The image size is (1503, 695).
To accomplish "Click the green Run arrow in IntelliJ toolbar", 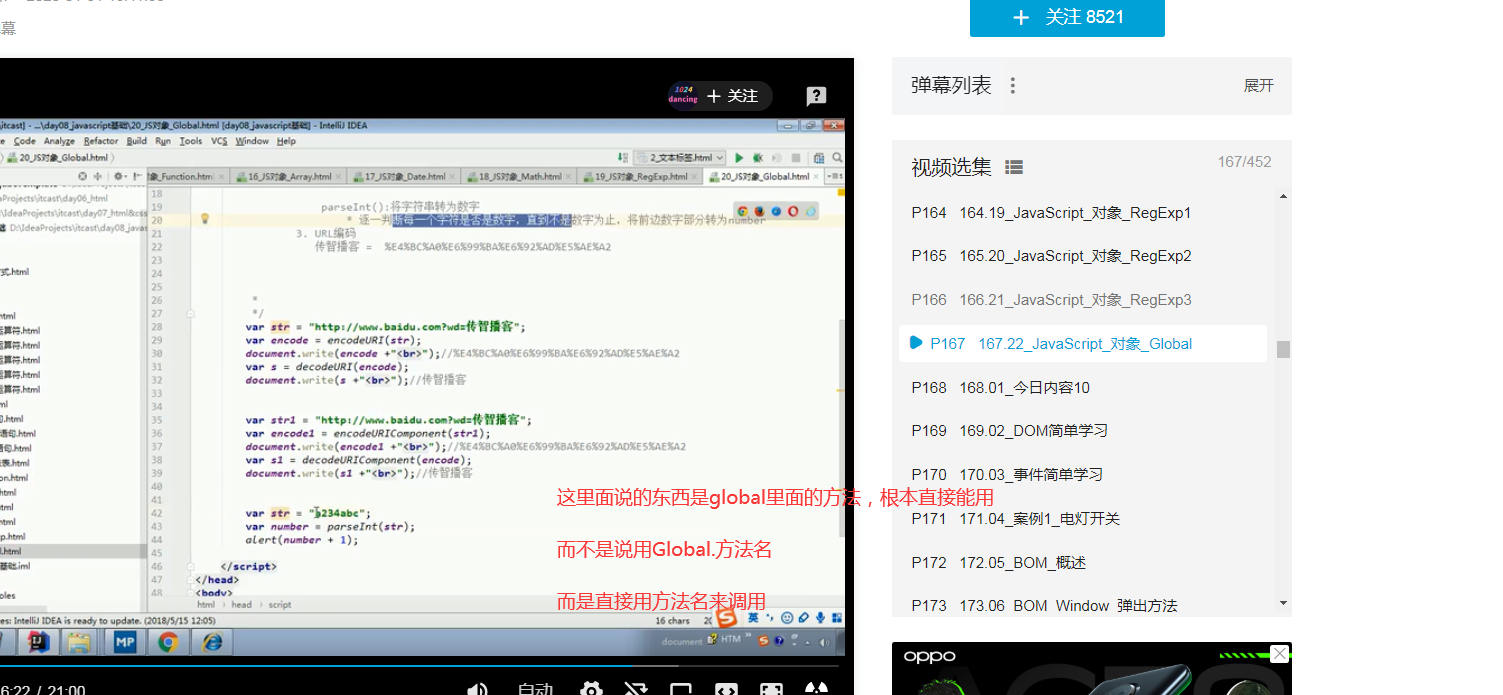I will click(x=739, y=158).
